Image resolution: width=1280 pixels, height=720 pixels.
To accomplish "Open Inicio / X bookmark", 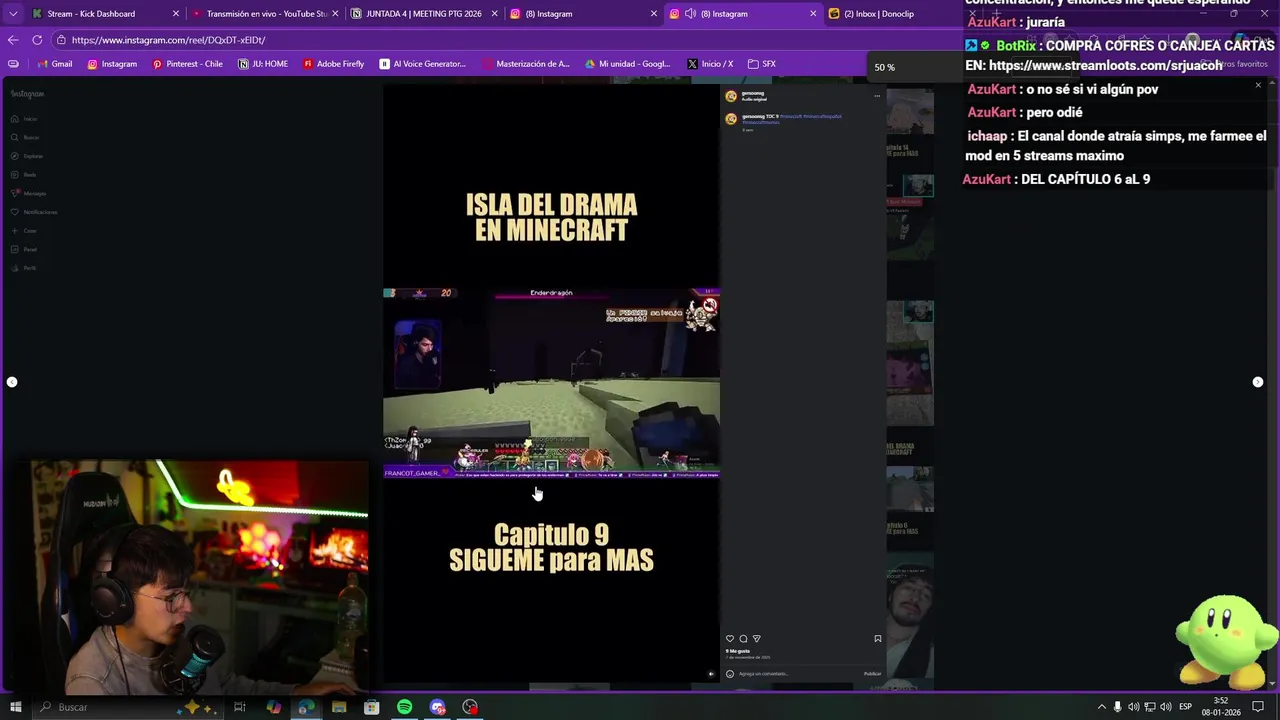I will [x=710, y=64].
